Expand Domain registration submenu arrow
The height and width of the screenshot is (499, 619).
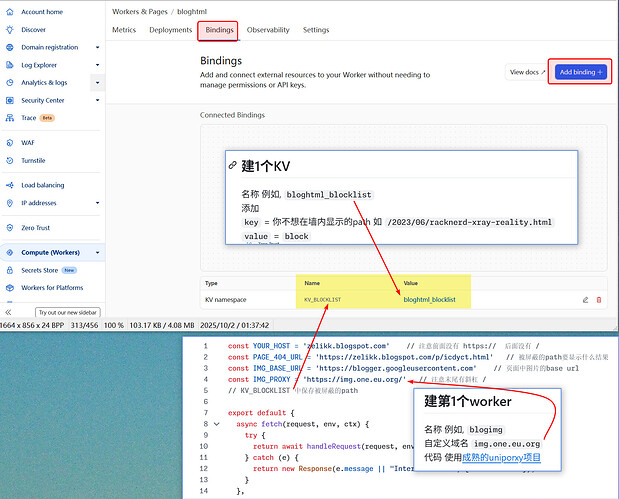[x=98, y=47]
